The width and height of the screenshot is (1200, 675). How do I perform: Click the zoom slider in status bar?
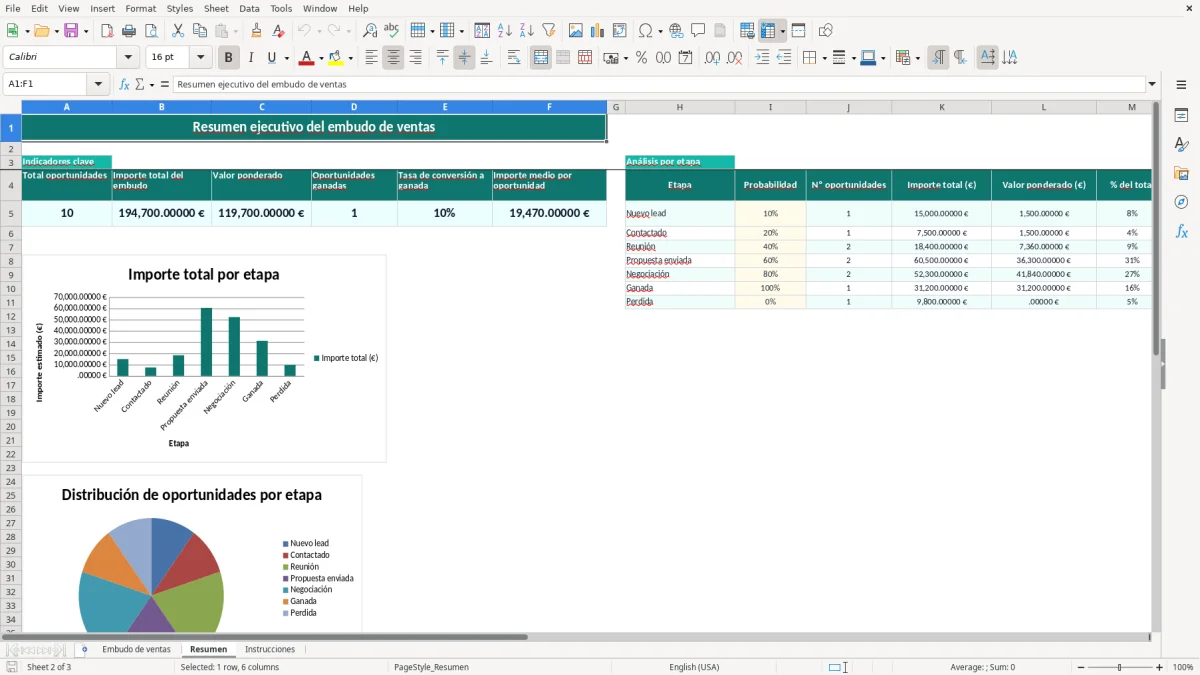[x=1119, y=667]
